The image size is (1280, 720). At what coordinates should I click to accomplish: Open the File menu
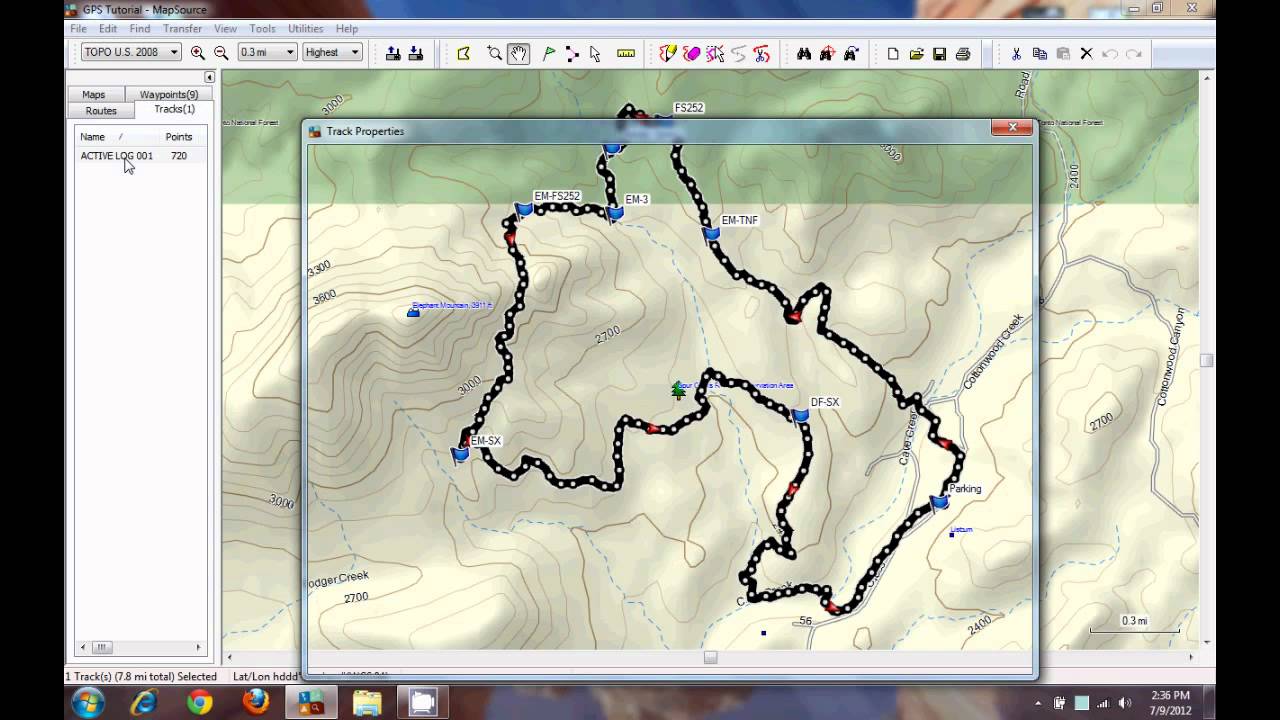click(x=78, y=29)
